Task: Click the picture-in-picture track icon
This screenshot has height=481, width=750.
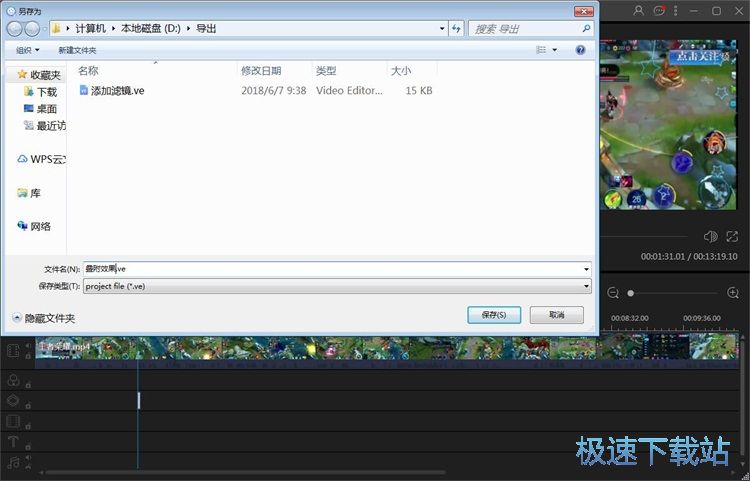Action: click(x=13, y=421)
